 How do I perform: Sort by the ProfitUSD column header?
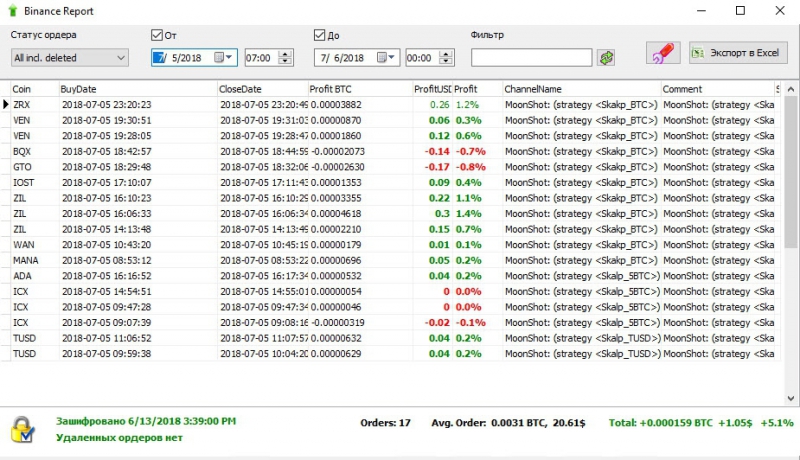[432, 89]
